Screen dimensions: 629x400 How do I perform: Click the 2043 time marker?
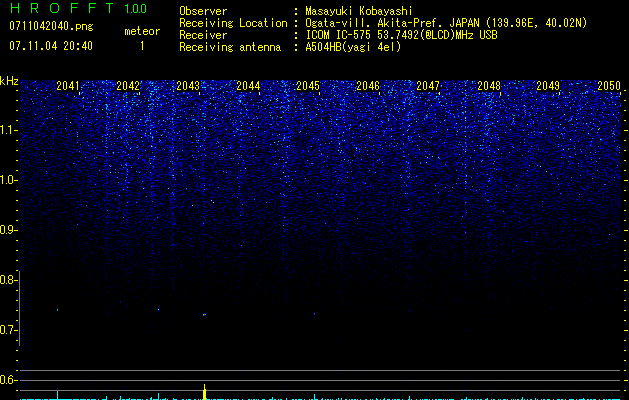(188, 85)
